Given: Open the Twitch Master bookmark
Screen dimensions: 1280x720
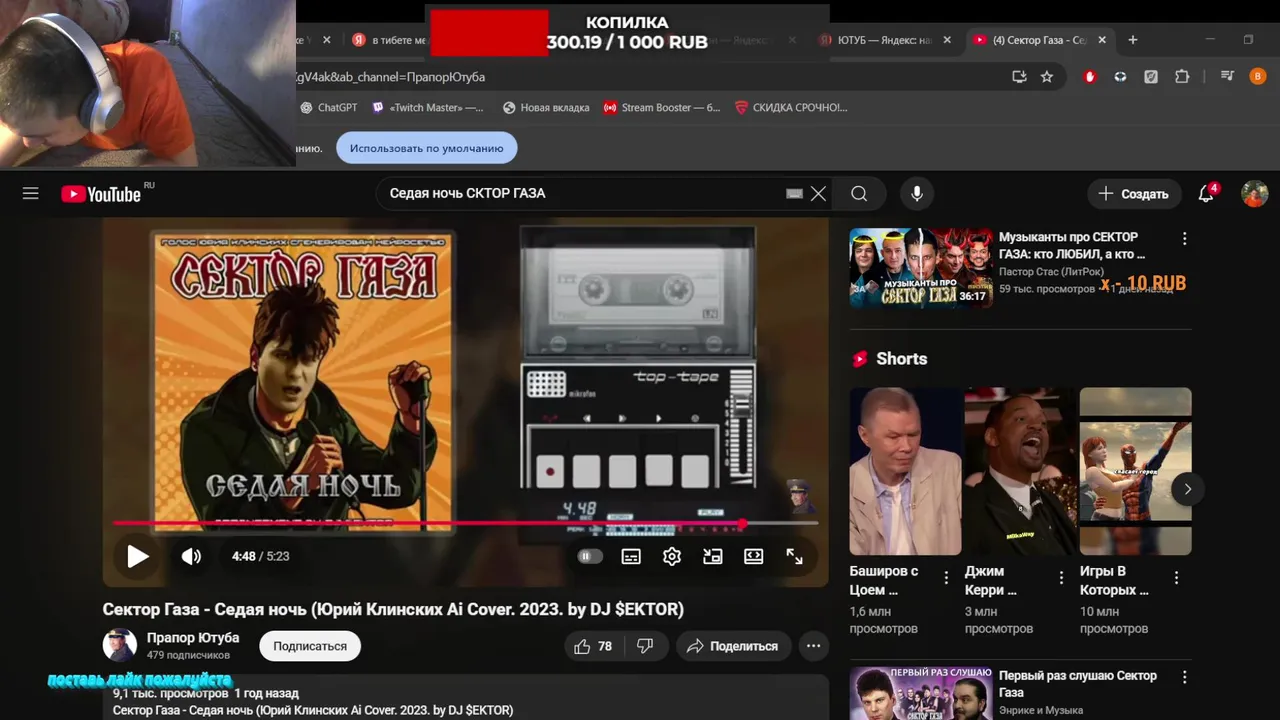Looking at the screenshot, I should point(428,107).
